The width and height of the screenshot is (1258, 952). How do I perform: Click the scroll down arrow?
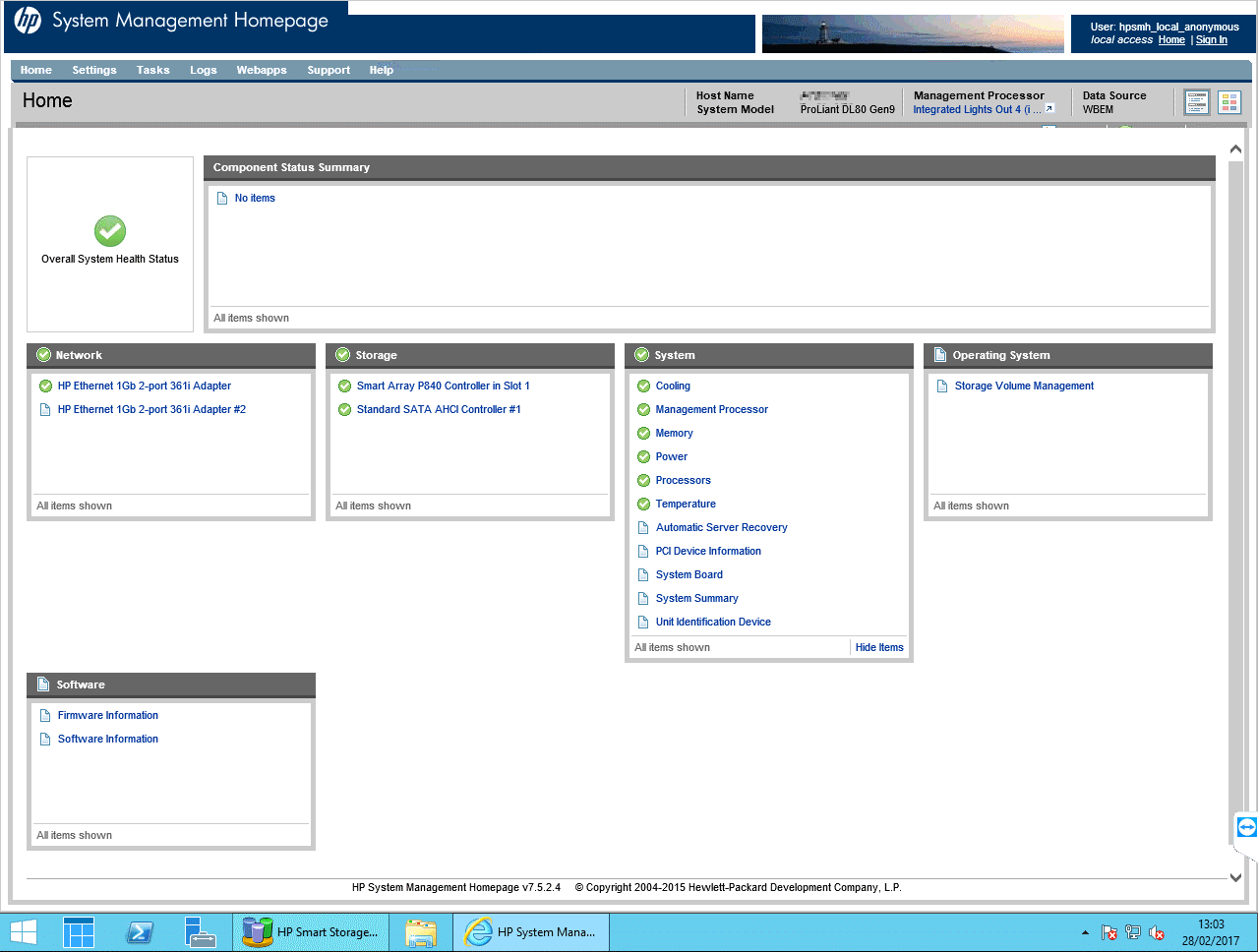tap(1236, 877)
